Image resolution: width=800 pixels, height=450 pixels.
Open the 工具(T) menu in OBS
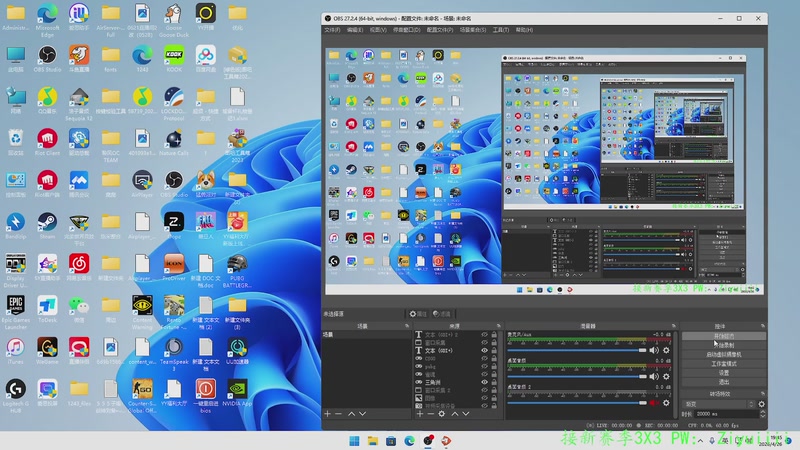(x=501, y=30)
